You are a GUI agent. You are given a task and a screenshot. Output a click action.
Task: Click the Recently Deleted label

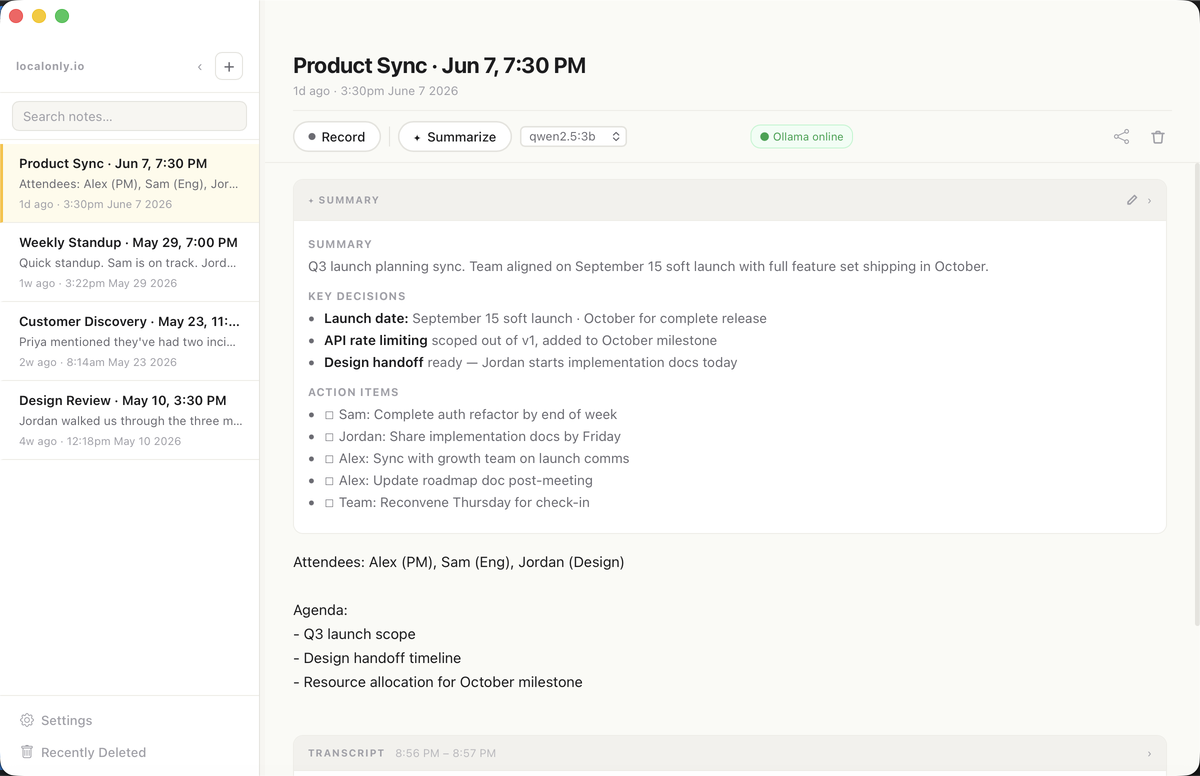[93, 752]
